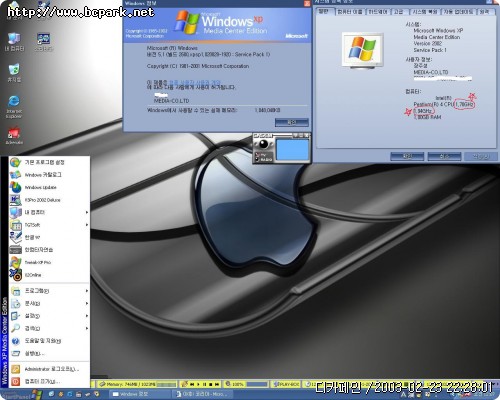This screenshot has height=400, width=500.
Task: Open the desktop icon right of 내 컴퓨터
Action: coord(44,42)
